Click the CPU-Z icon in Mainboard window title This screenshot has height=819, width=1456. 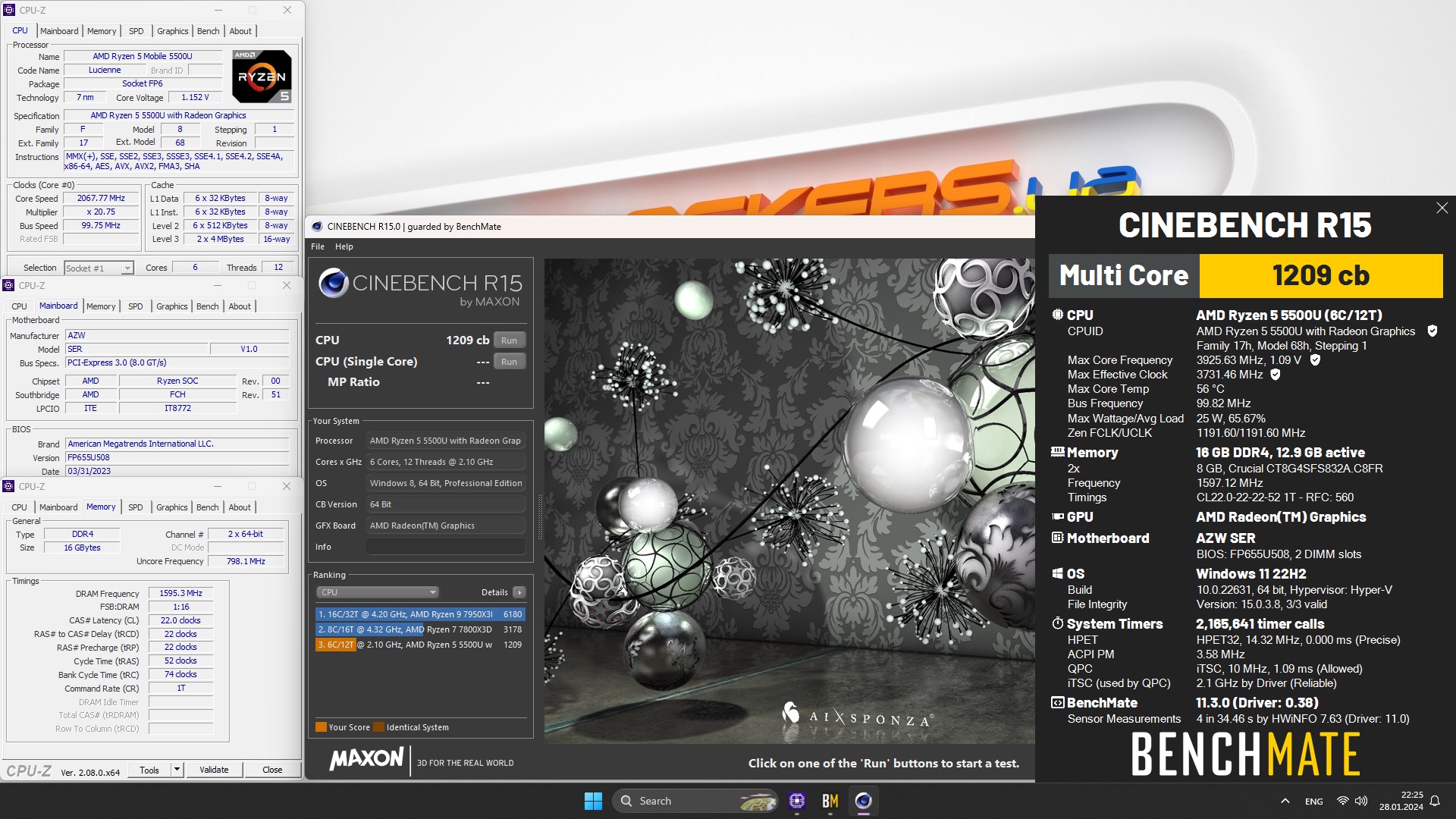tap(9, 285)
